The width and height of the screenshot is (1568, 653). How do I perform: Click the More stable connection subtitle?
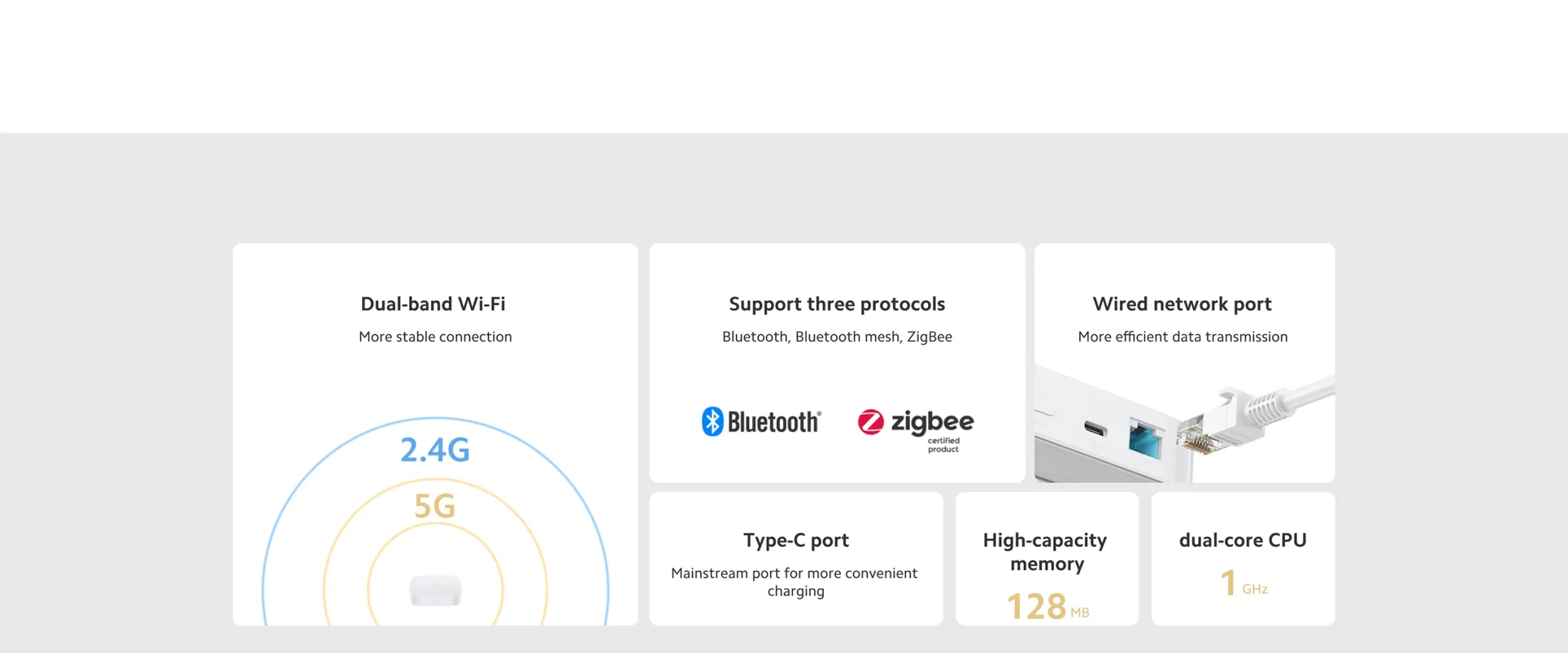click(x=435, y=337)
